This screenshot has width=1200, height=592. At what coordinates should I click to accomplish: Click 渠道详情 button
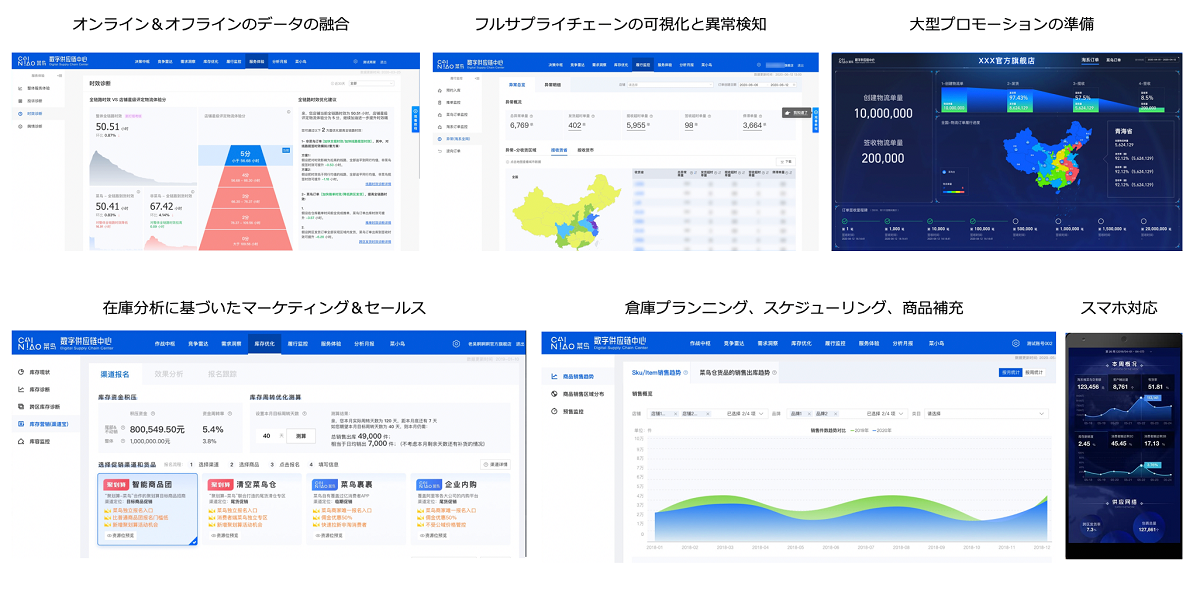(498, 464)
